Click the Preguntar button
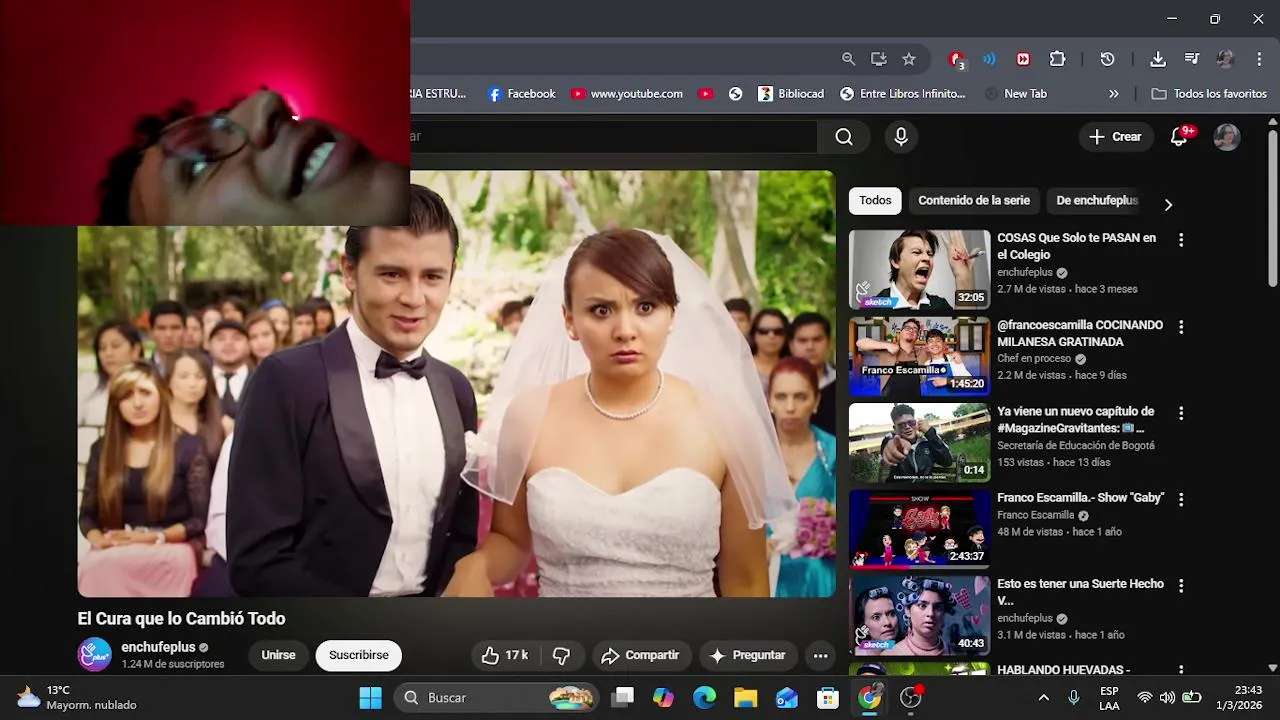1280x720 pixels. point(748,656)
